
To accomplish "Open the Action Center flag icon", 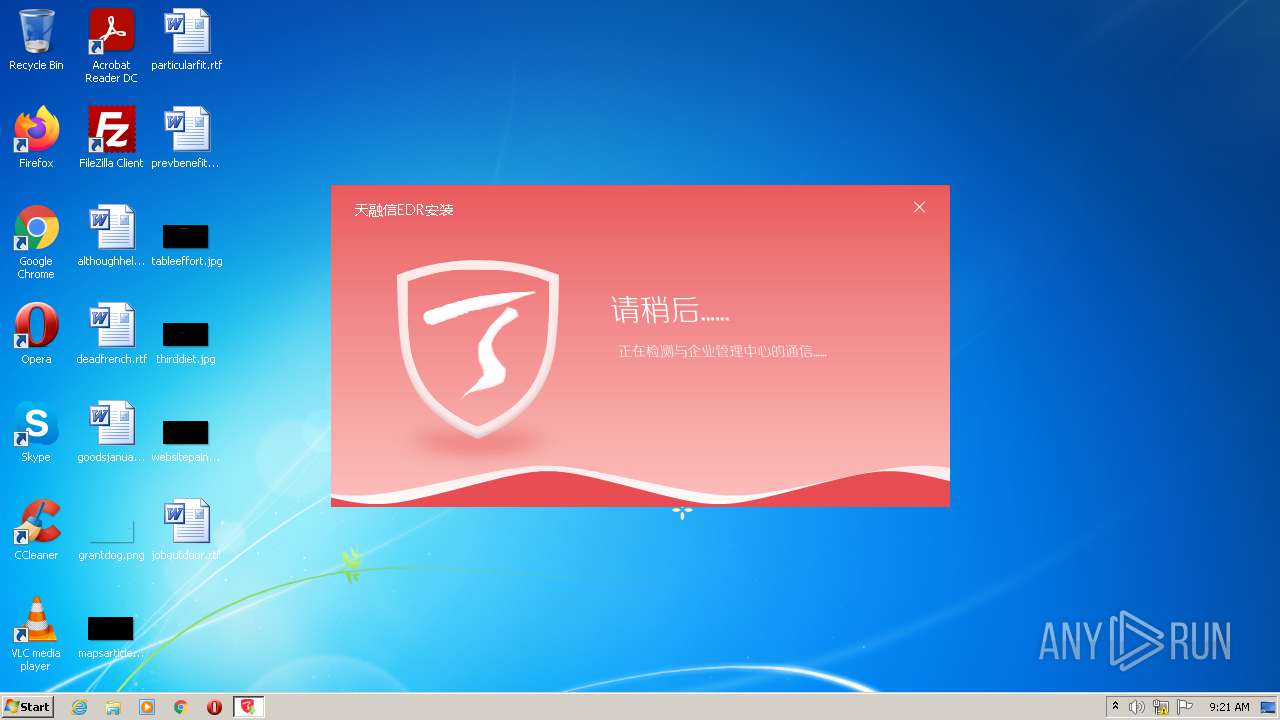I will pos(1185,707).
